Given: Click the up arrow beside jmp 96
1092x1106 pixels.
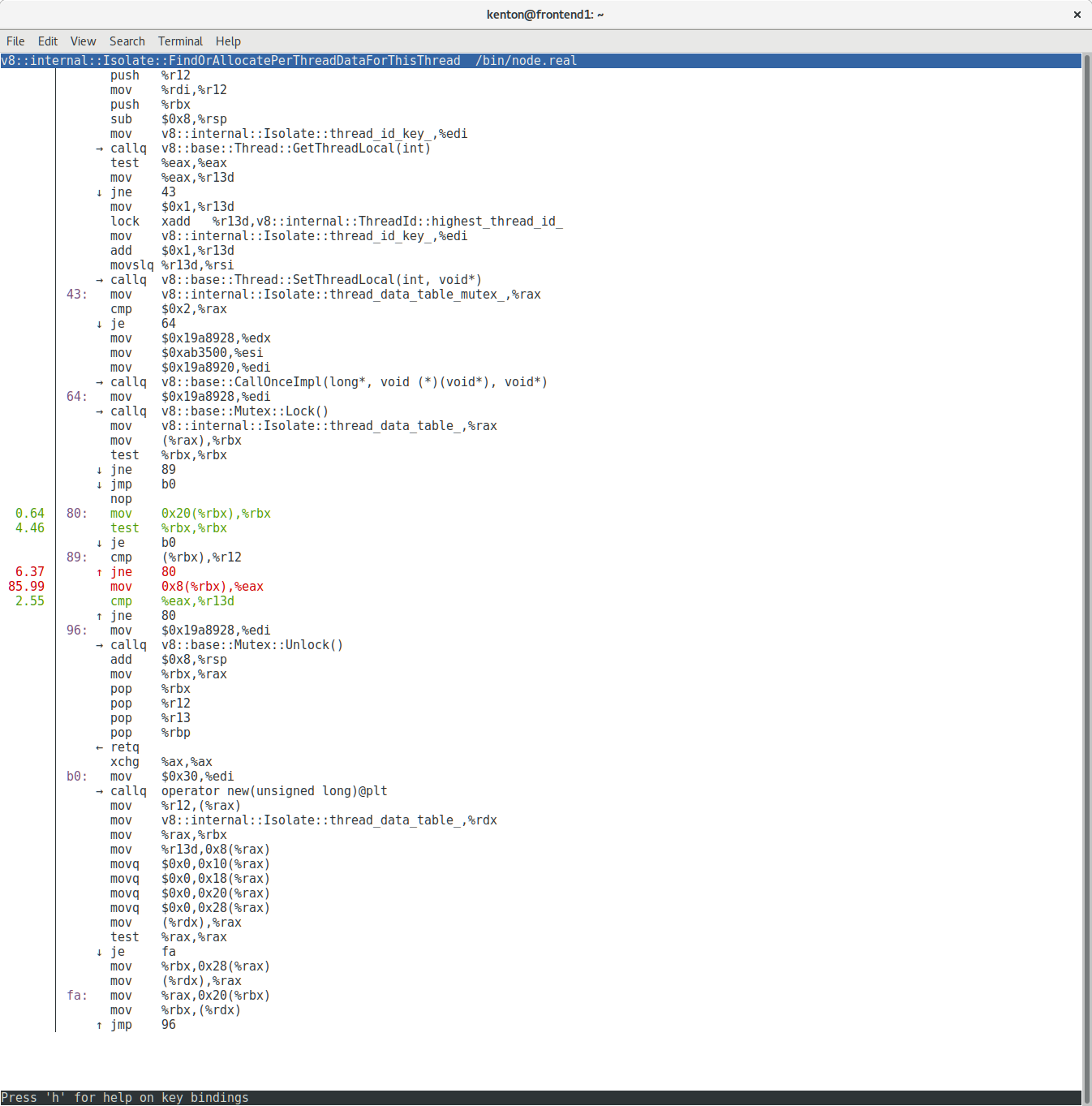Looking at the screenshot, I should pyautogui.click(x=99, y=1025).
